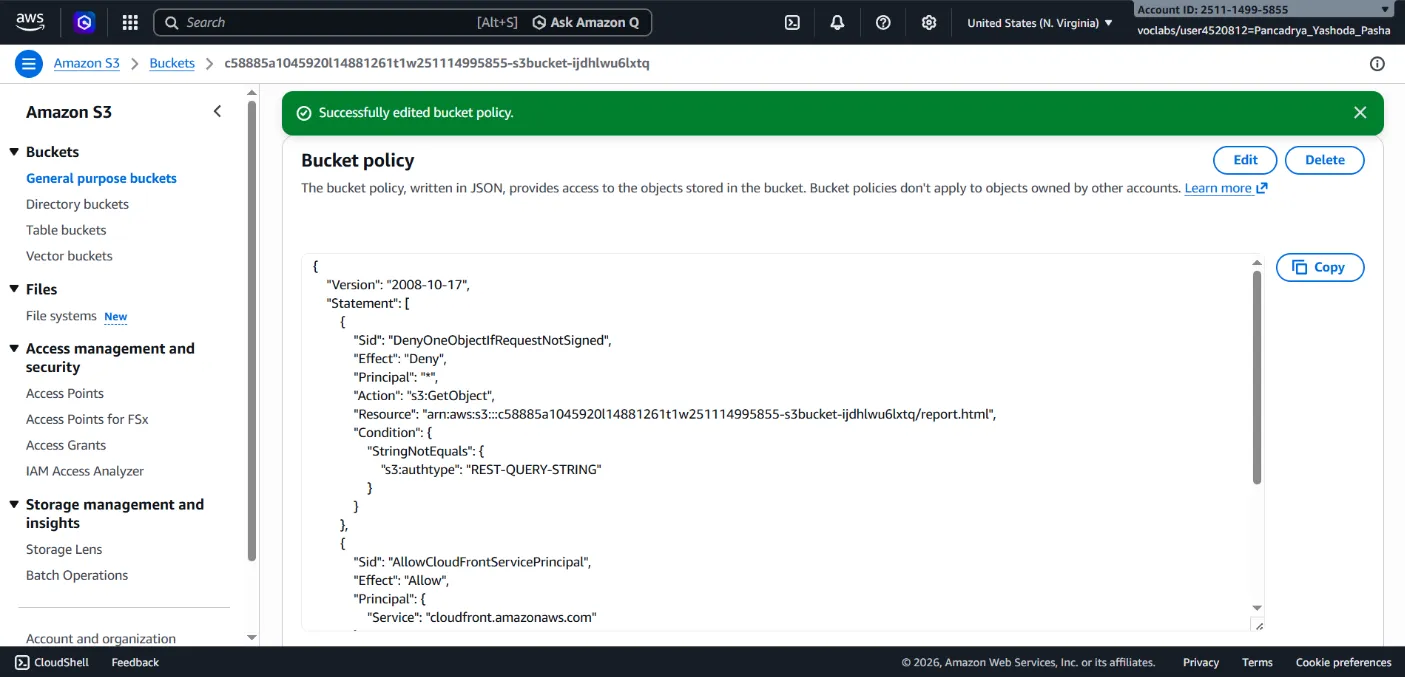Click the policy scroll down arrow

point(1257,607)
